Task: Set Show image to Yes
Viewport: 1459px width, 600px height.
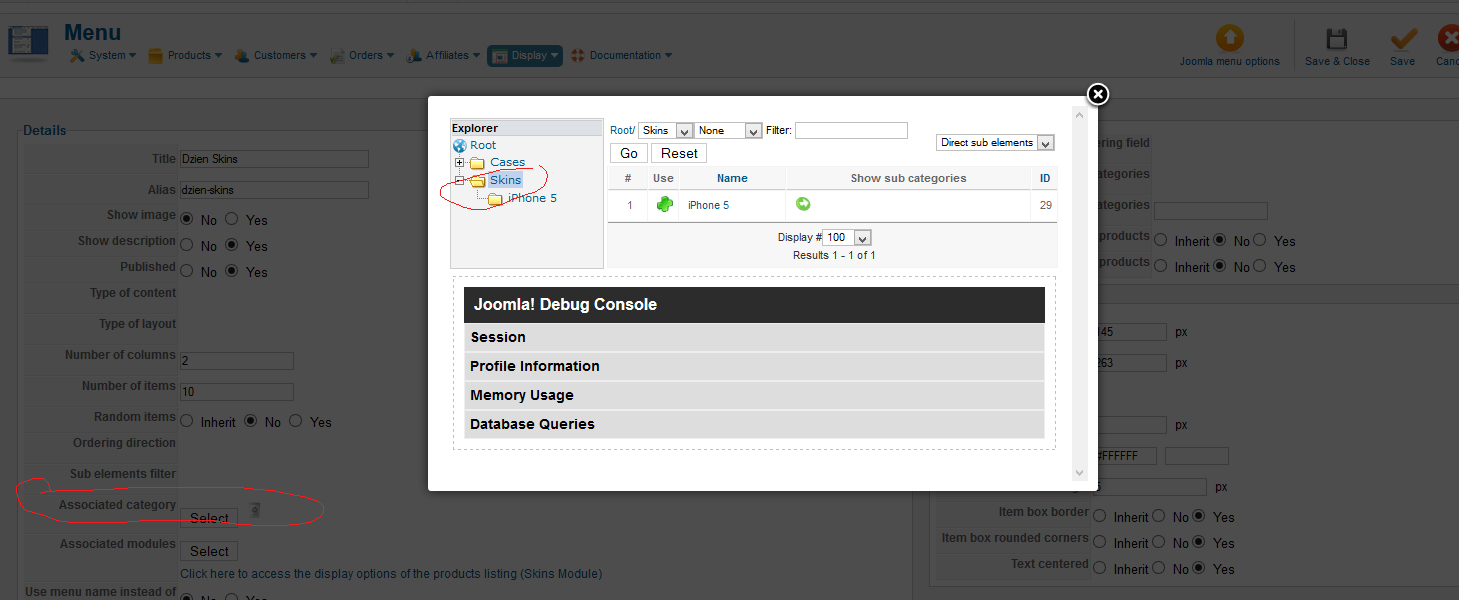Action: pyautogui.click(x=232, y=219)
